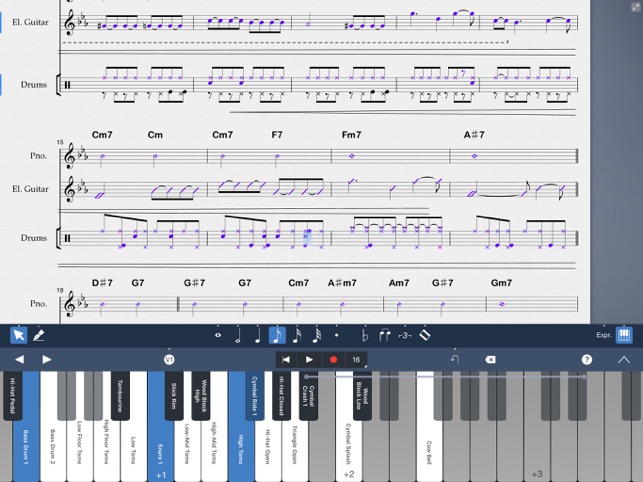Choose the sixteenth note duration
This screenshot has width=643, height=482.
pos(298,335)
